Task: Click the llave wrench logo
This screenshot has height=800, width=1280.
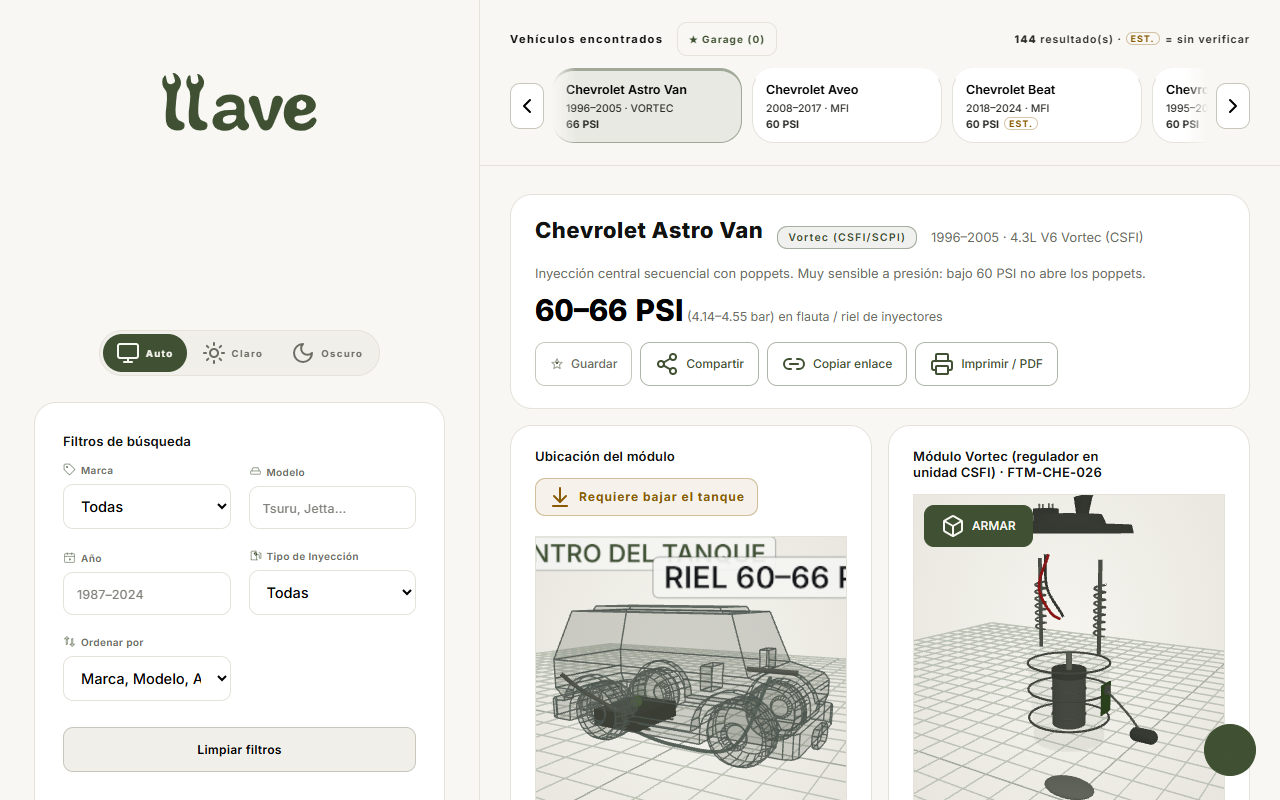Action: pyautogui.click(x=240, y=102)
